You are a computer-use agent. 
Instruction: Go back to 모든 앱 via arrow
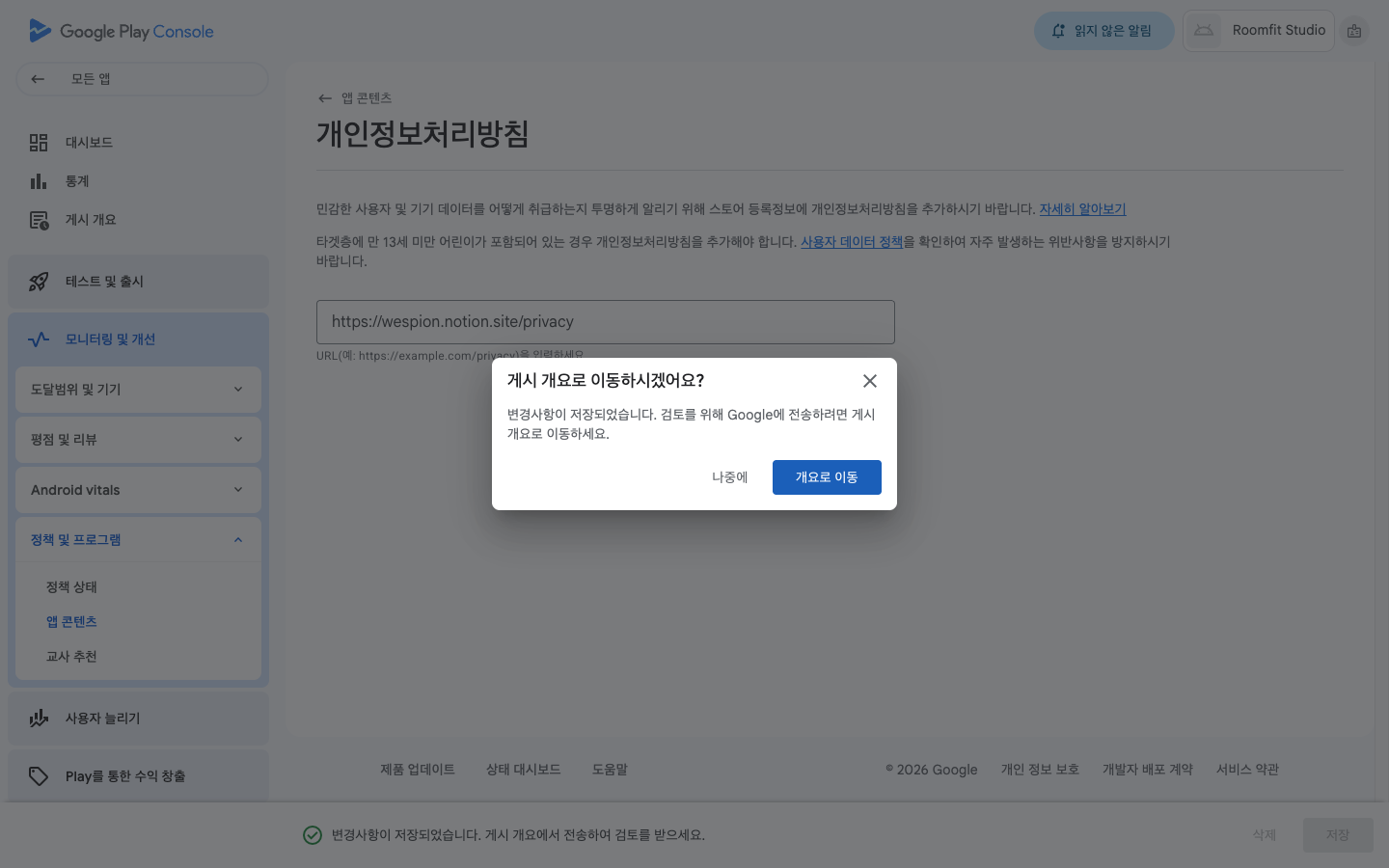click(x=38, y=79)
